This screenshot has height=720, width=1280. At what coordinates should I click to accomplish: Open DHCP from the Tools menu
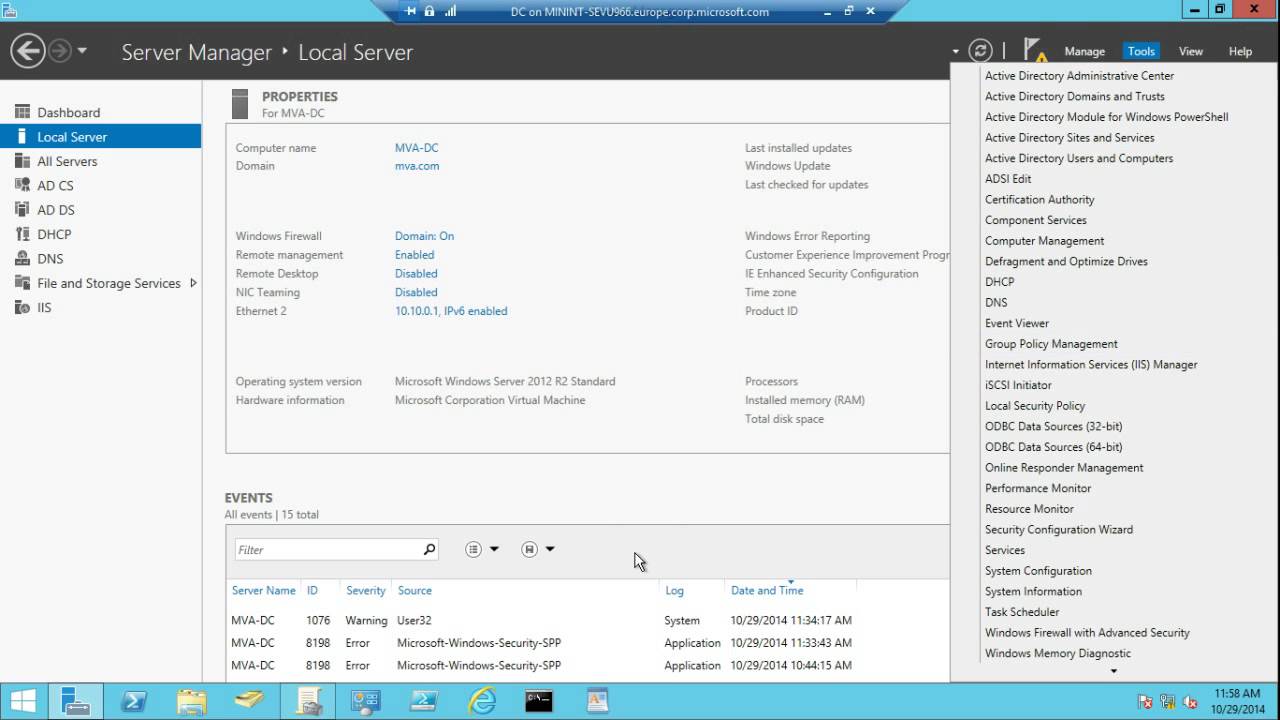pyautogui.click(x=999, y=282)
